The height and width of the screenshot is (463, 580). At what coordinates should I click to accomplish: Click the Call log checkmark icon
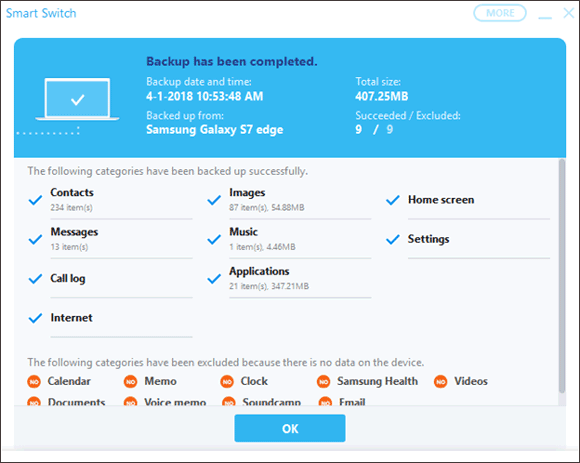pos(35,278)
